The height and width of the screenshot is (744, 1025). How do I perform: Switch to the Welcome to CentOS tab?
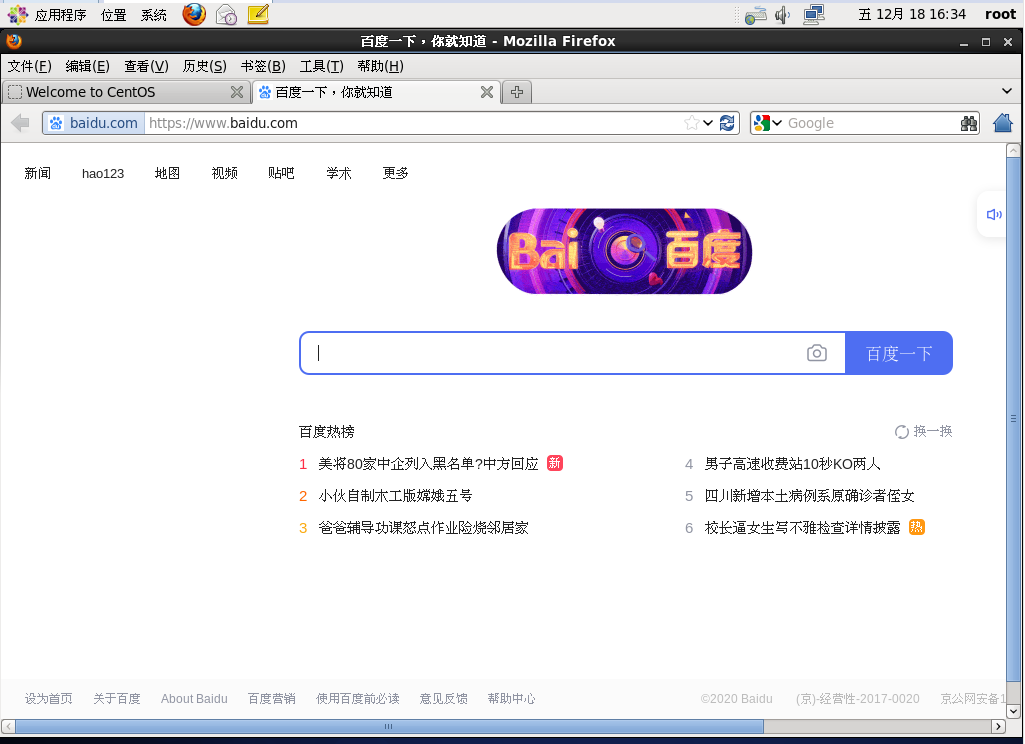tap(126, 92)
